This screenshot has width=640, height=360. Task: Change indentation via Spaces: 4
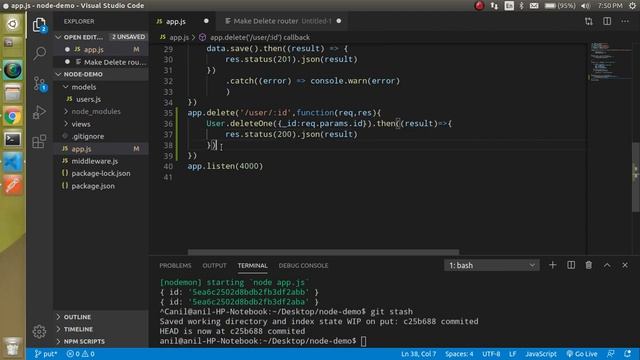[x=459, y=354]
